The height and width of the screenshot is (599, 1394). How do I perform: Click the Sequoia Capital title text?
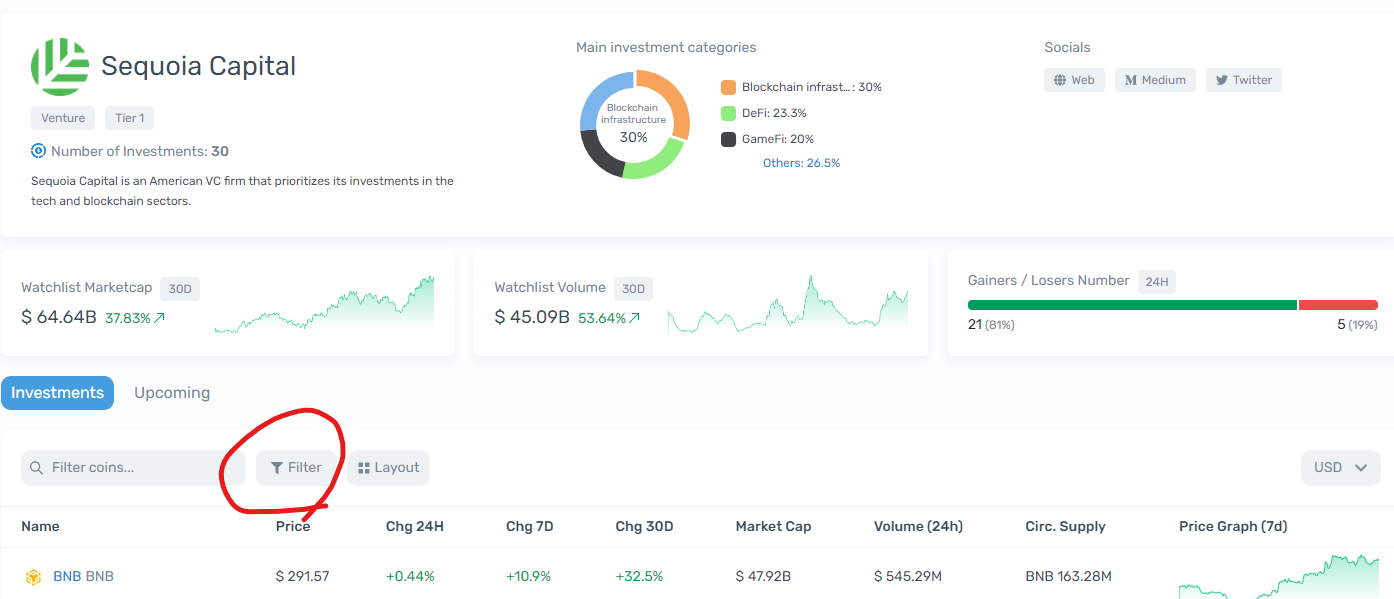199,66
